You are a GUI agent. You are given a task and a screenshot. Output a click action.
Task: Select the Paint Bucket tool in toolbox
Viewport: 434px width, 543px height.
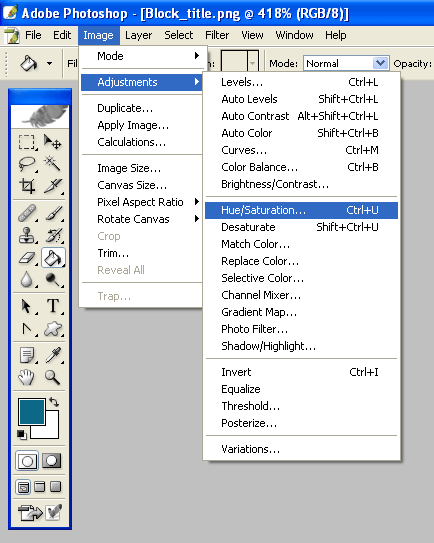pyautogui.click(x=53, y=258)
